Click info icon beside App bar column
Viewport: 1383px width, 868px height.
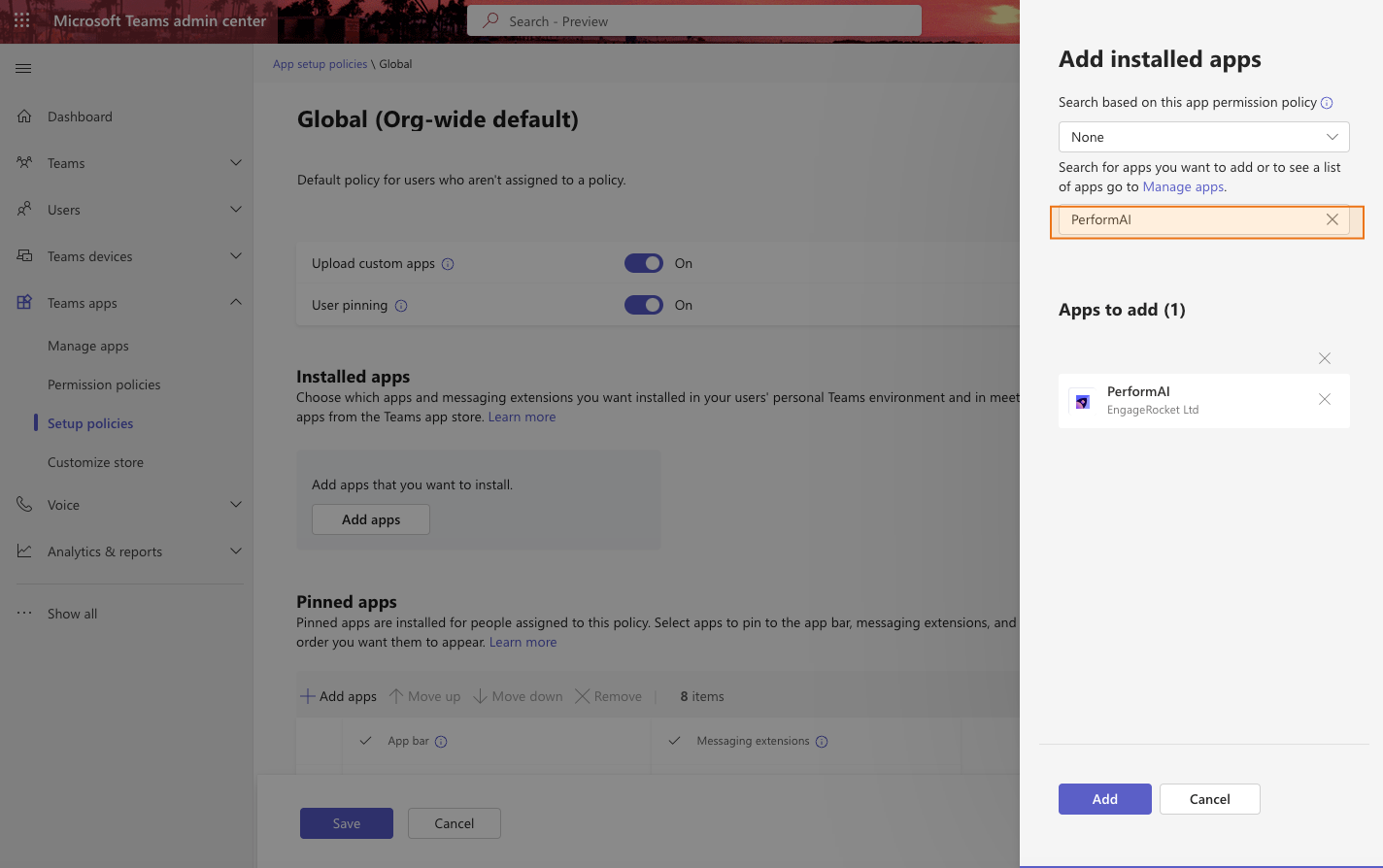pyautogui.click(x=441, y=742)
